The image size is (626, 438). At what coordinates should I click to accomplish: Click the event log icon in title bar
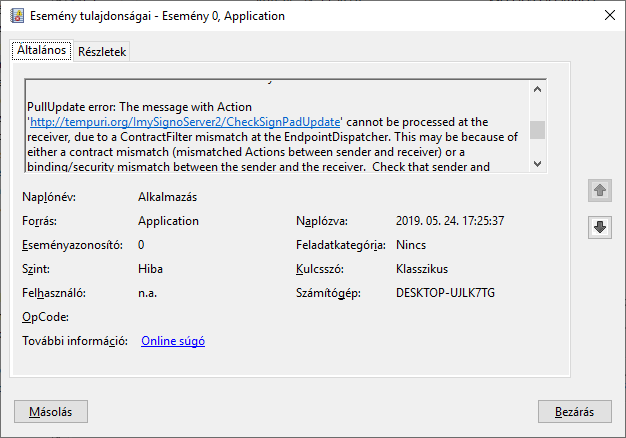15,15
